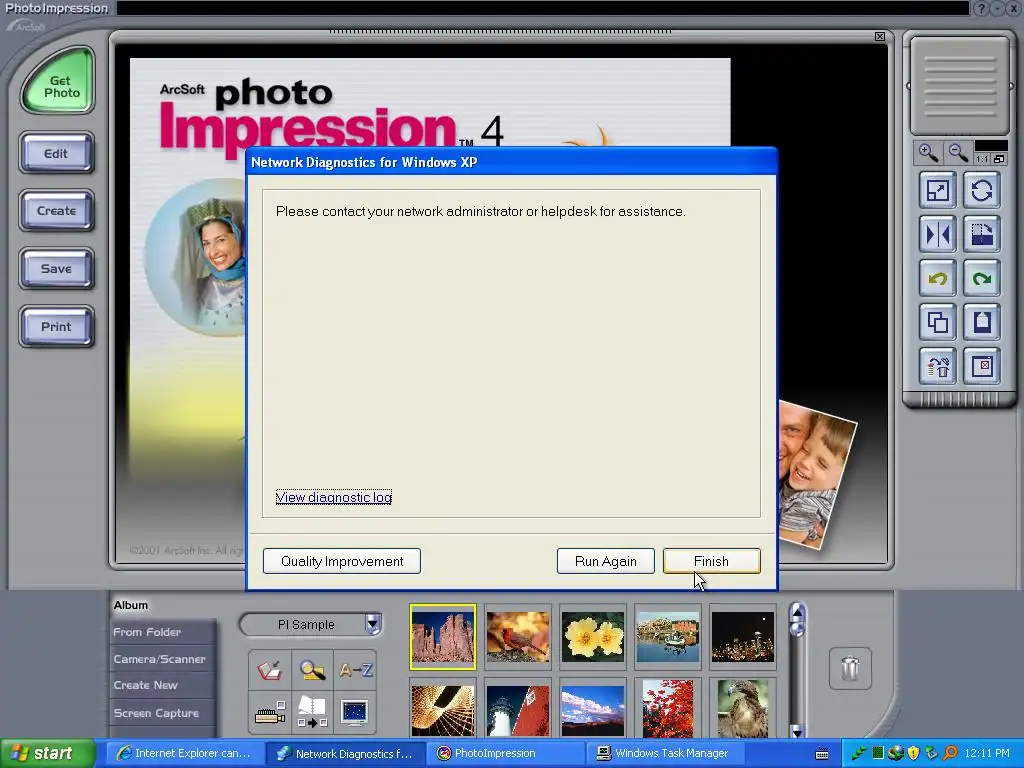Click the Crop tool icon
The image size is (1024, 768).
pyautogui.click(x=982, y=234)
